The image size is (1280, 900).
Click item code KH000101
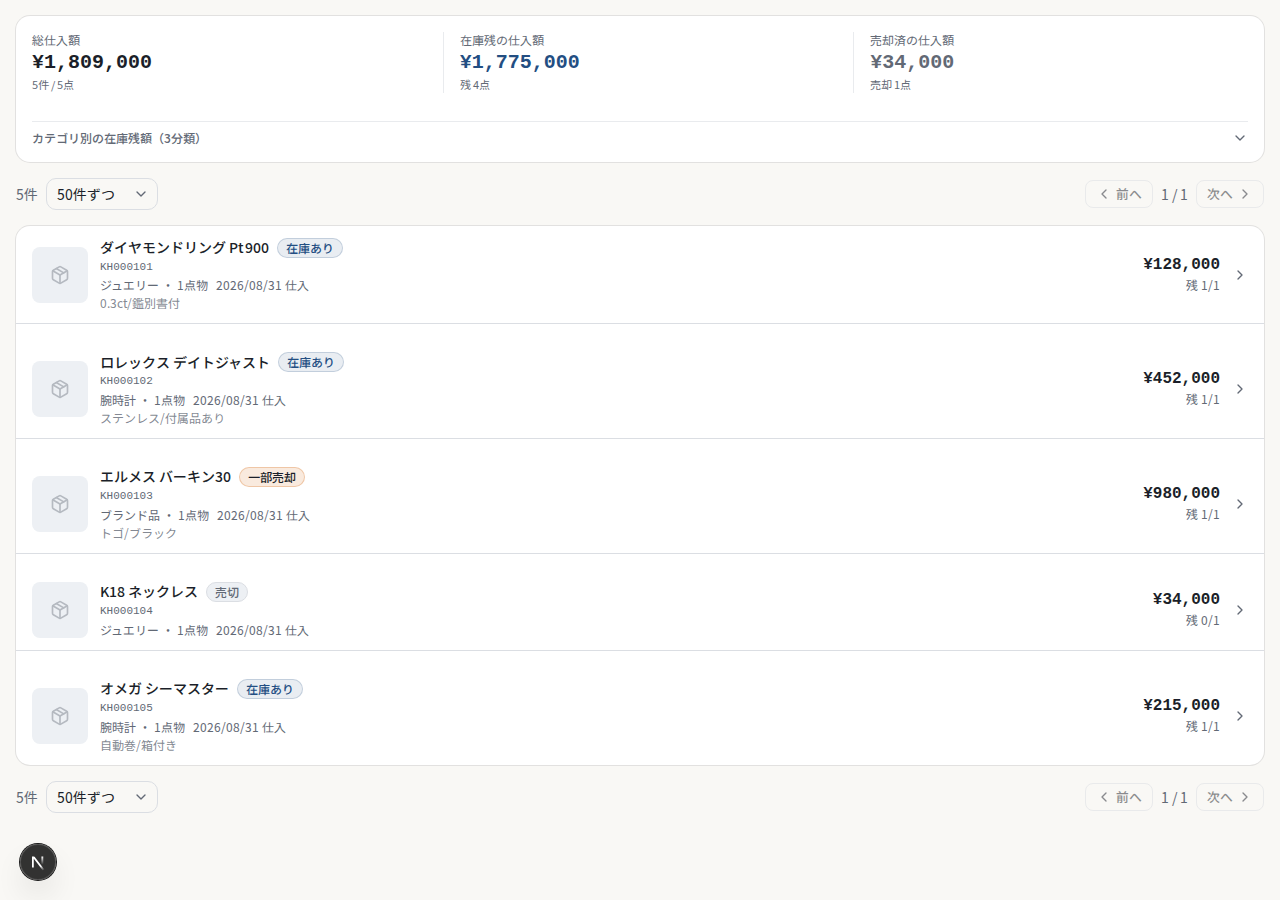pyautogui.click(x=127, y=267)
